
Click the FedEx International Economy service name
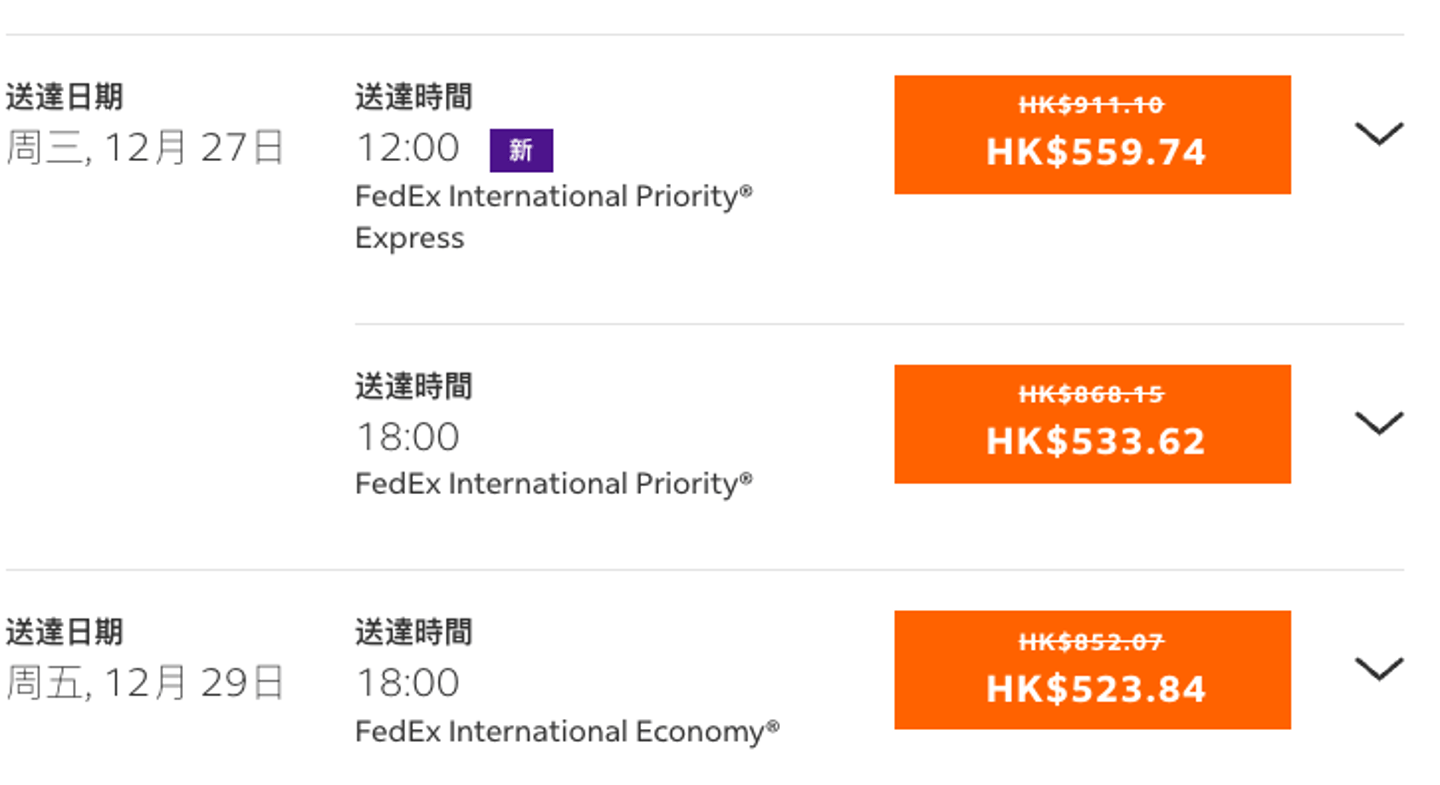(567, 732)
